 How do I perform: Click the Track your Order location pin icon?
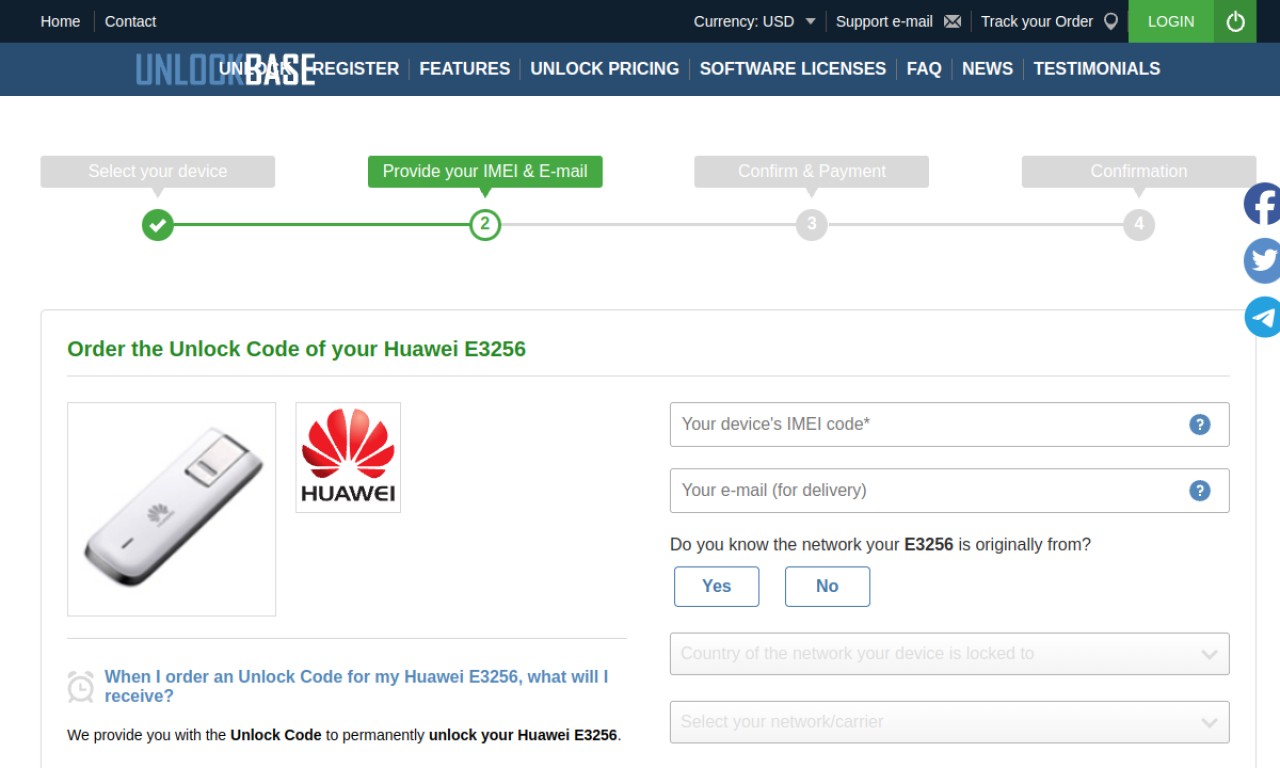tap(1110, 21)
